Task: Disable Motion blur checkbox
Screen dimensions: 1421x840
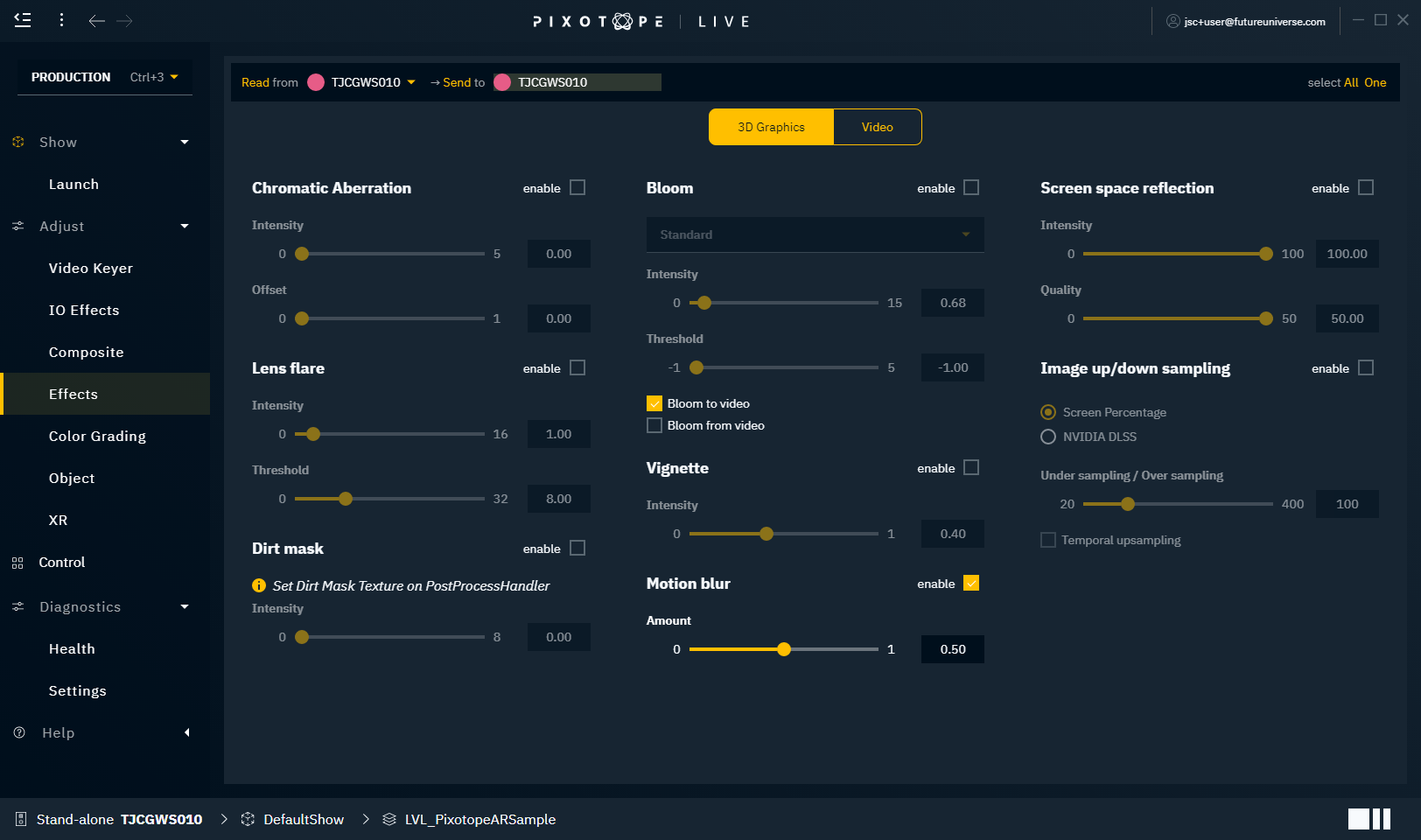Action: pyautogui.click(x=971, y=583)
